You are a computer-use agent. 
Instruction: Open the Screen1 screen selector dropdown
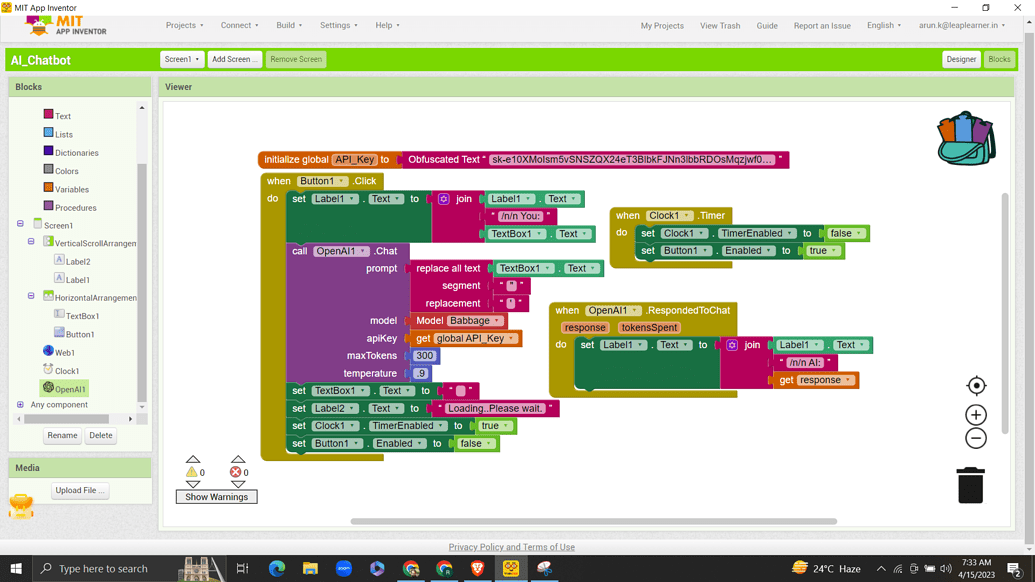point(182,59)
